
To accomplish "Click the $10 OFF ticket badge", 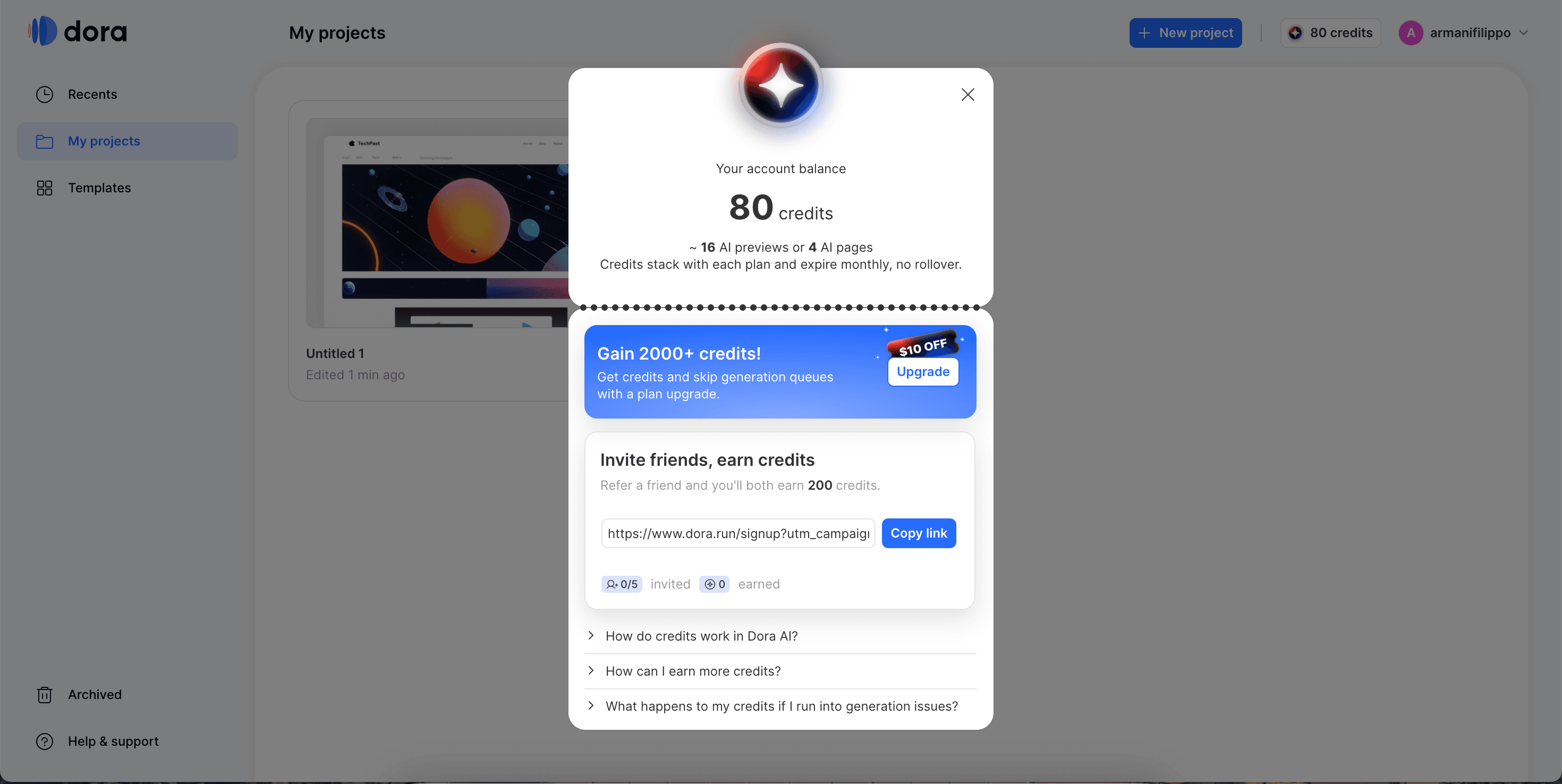I will pos(922,346).
